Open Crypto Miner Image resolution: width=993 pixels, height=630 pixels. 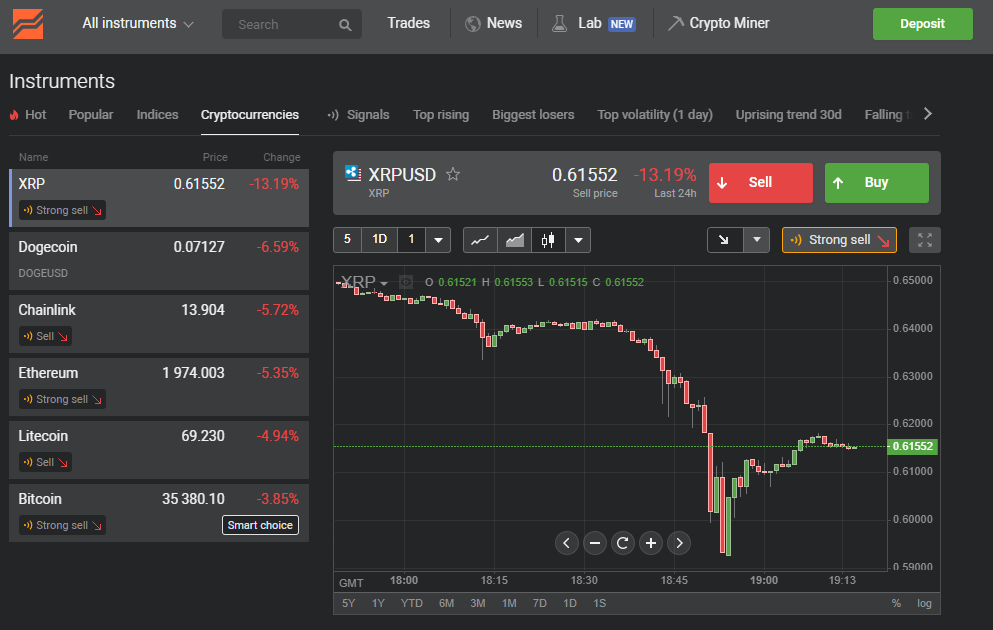[x=729, y=23]
